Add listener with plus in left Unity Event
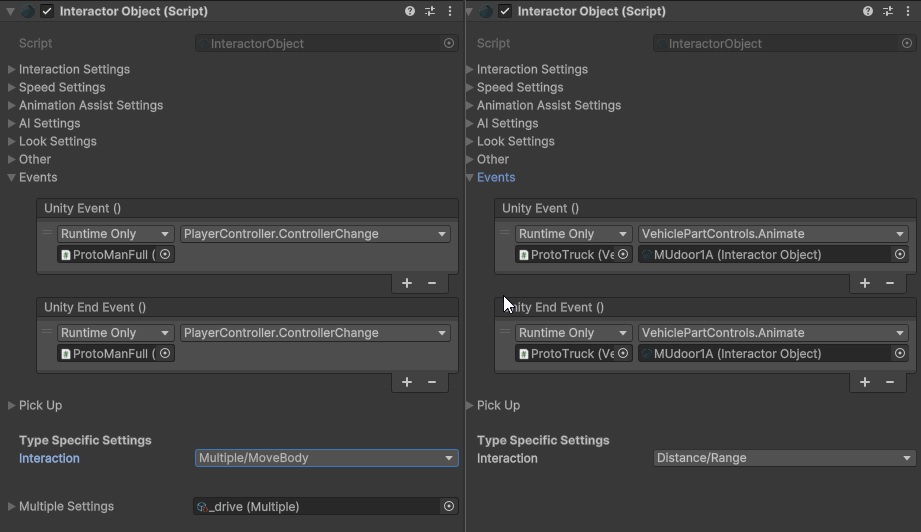 407,283
